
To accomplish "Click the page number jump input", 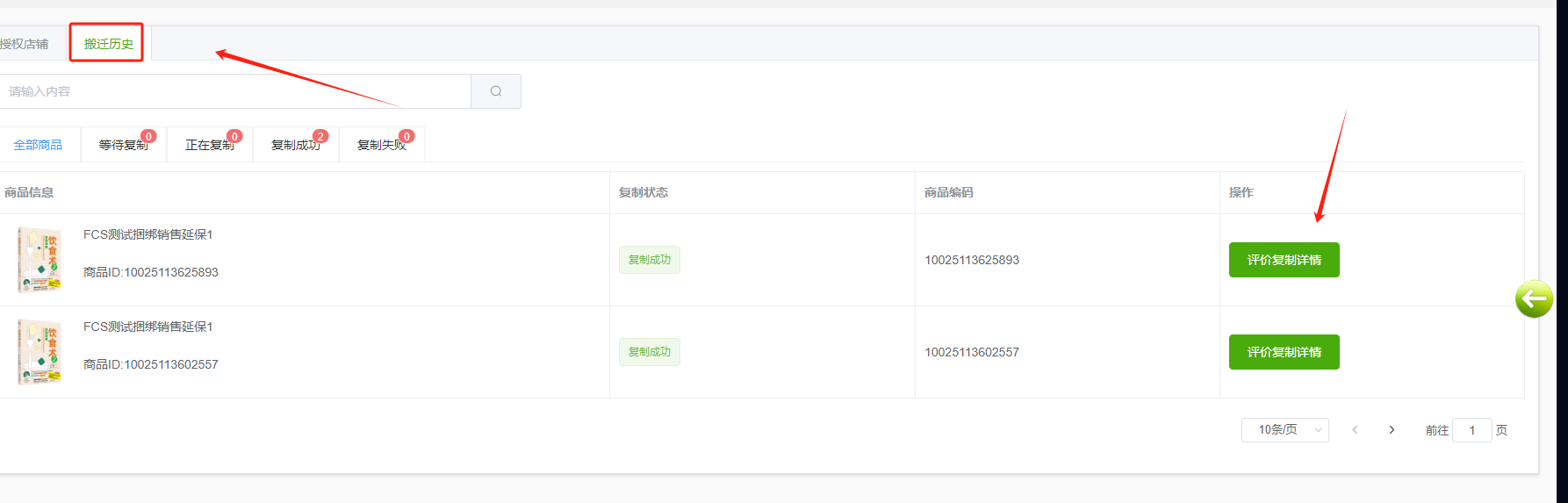I will pyautogui.click(x=1471, y=430).
